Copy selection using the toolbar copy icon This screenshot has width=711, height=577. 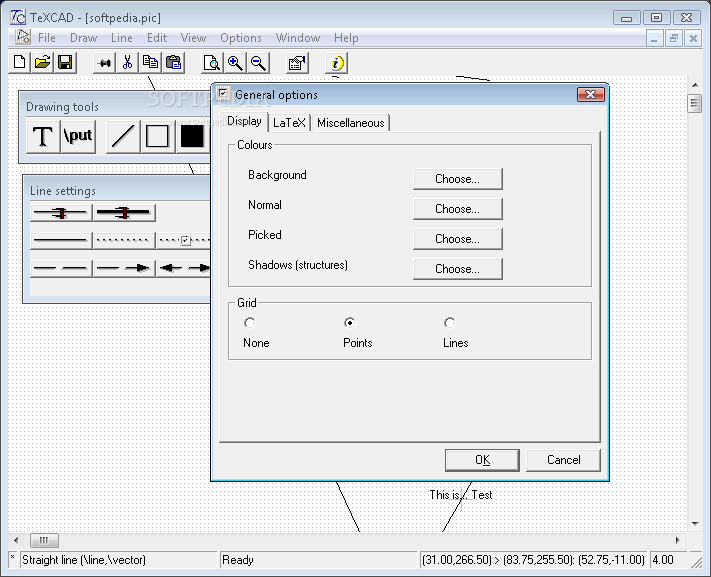(x=151, y=63)
